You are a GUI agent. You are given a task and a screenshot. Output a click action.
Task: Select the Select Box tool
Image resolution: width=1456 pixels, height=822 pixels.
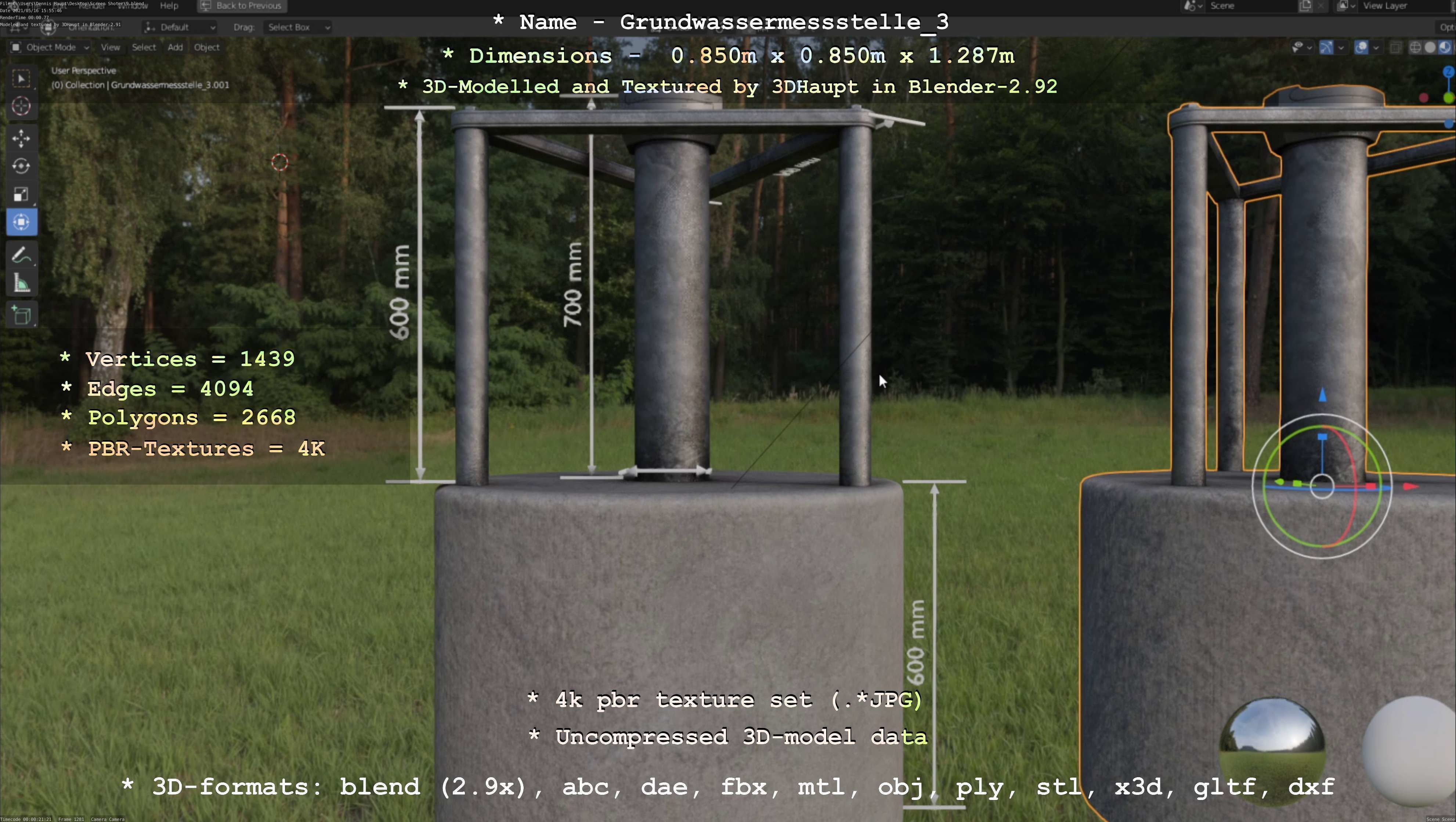tap(21, 79)
